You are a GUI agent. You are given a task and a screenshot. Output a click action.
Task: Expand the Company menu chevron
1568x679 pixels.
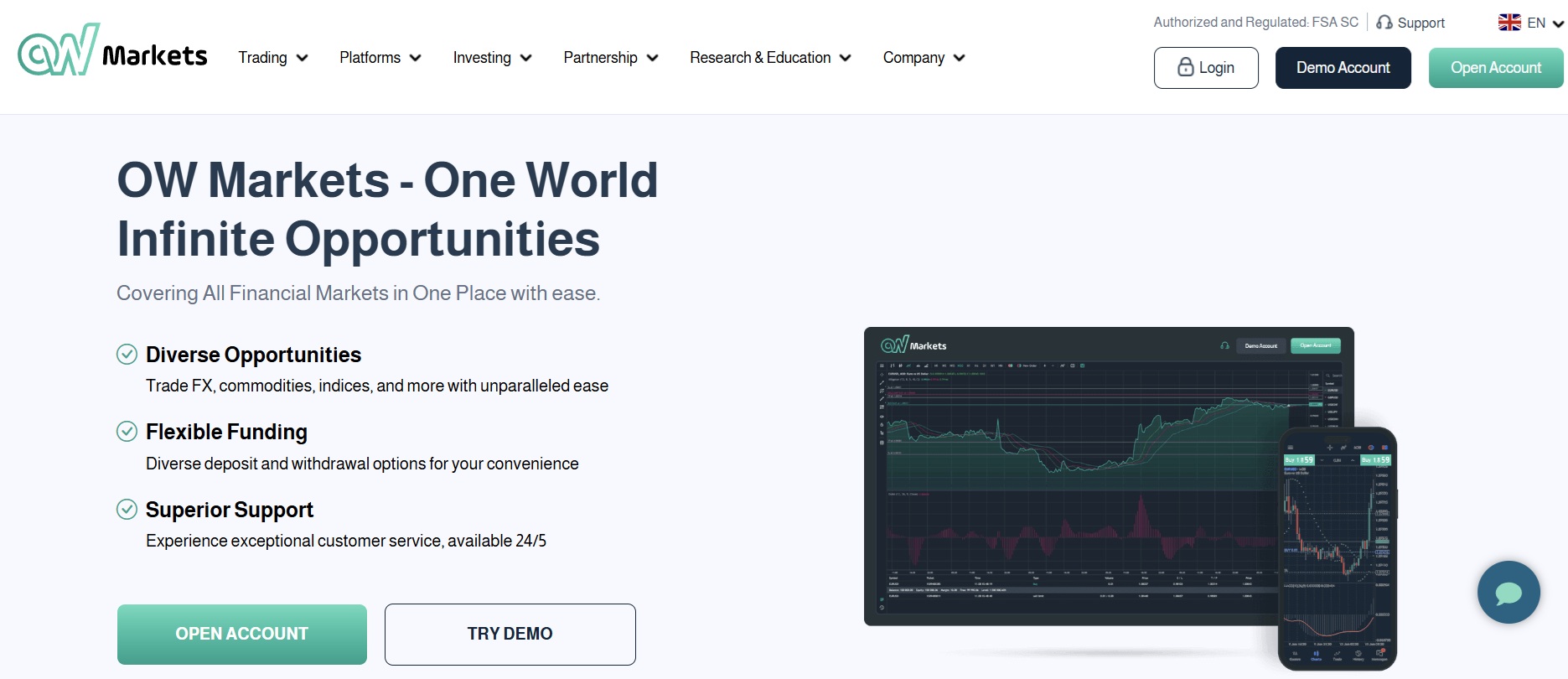[960, 58]
